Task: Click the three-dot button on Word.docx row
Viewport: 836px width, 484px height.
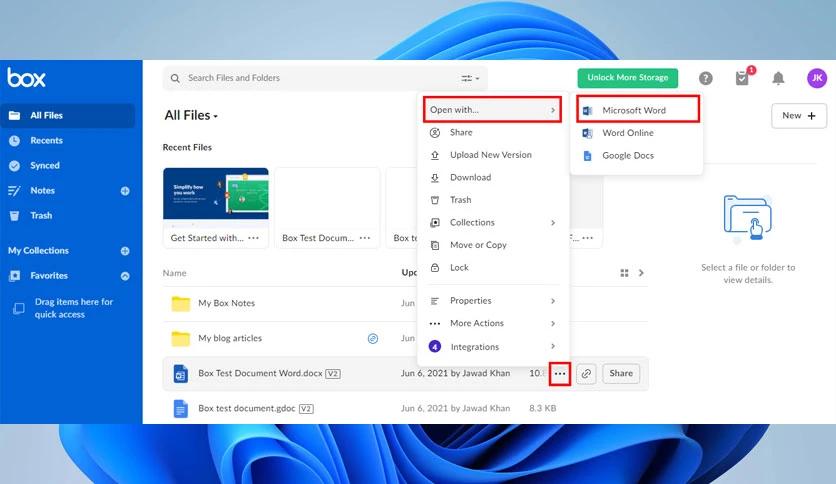Action: click(560, 374)
